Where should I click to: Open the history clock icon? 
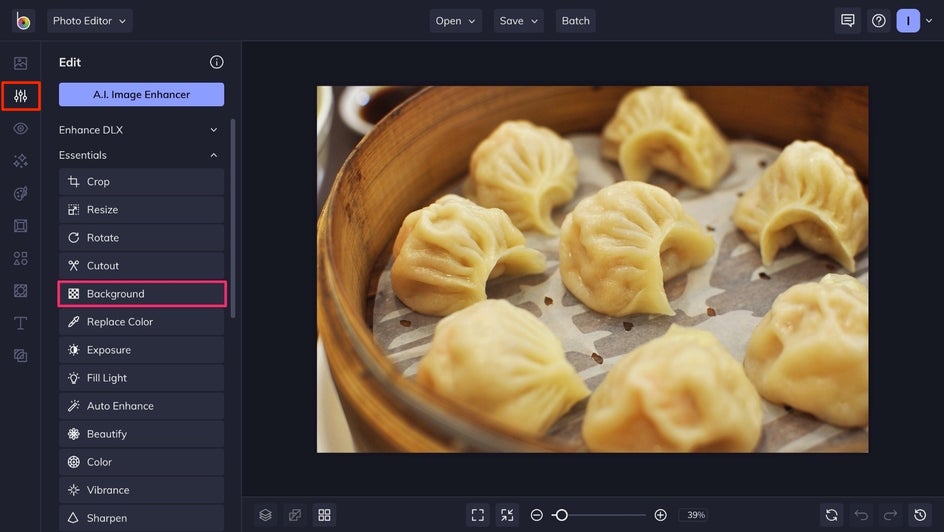[920, 515]
